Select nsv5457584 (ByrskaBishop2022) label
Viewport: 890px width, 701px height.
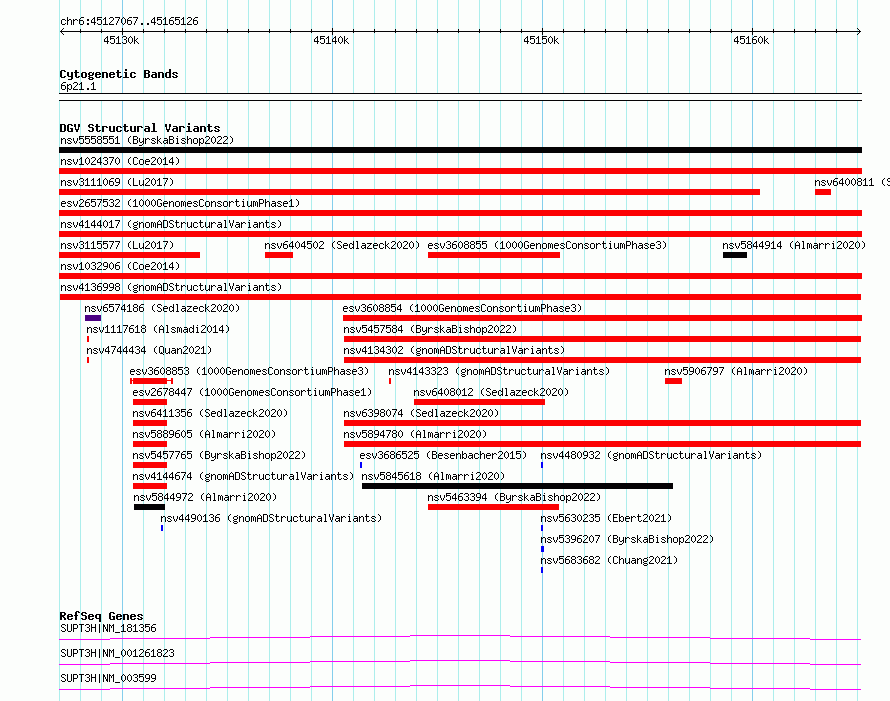click(430, 329)
